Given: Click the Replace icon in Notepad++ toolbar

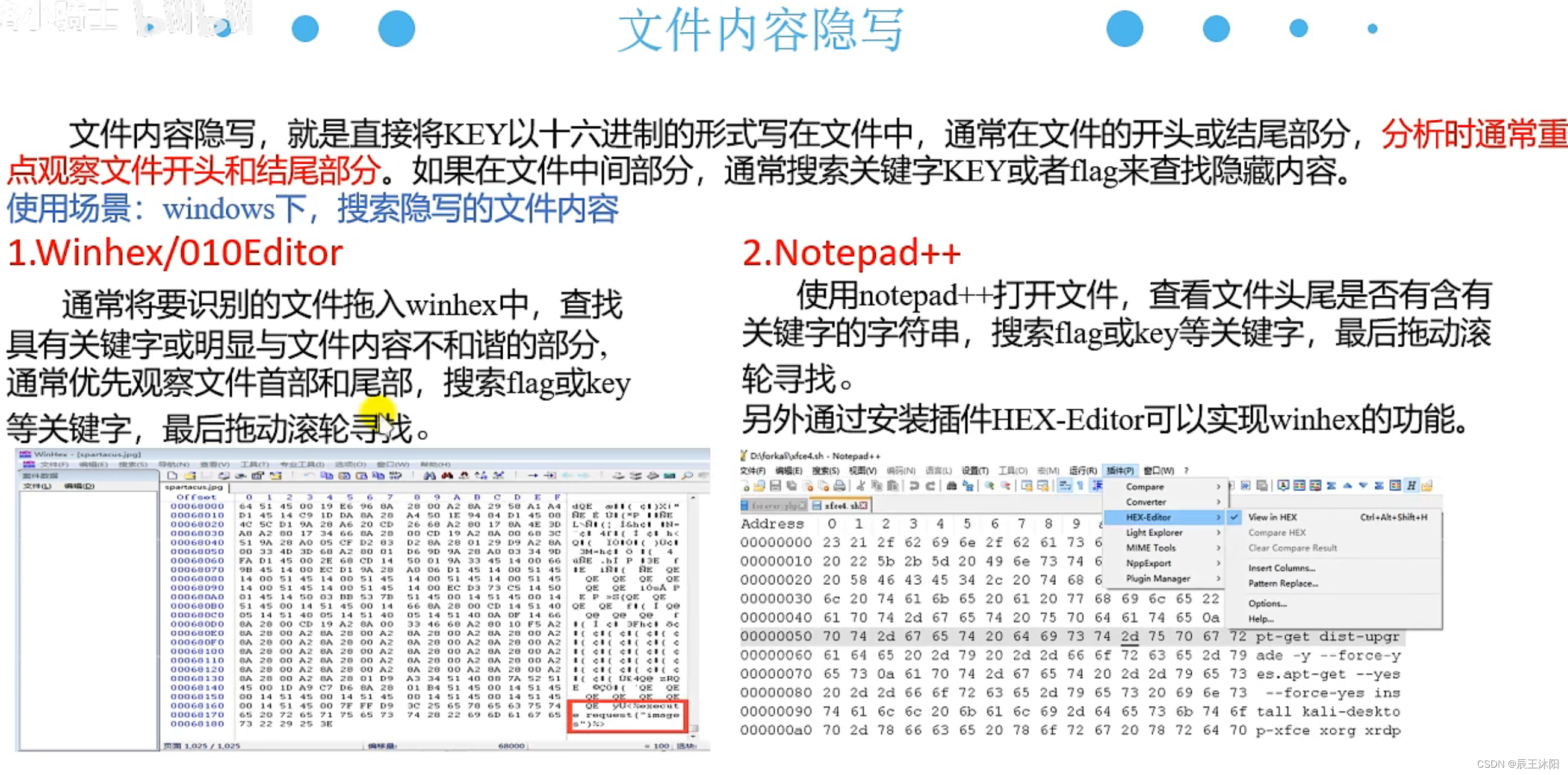Looking at the screenshot, I should coord(968,486).
